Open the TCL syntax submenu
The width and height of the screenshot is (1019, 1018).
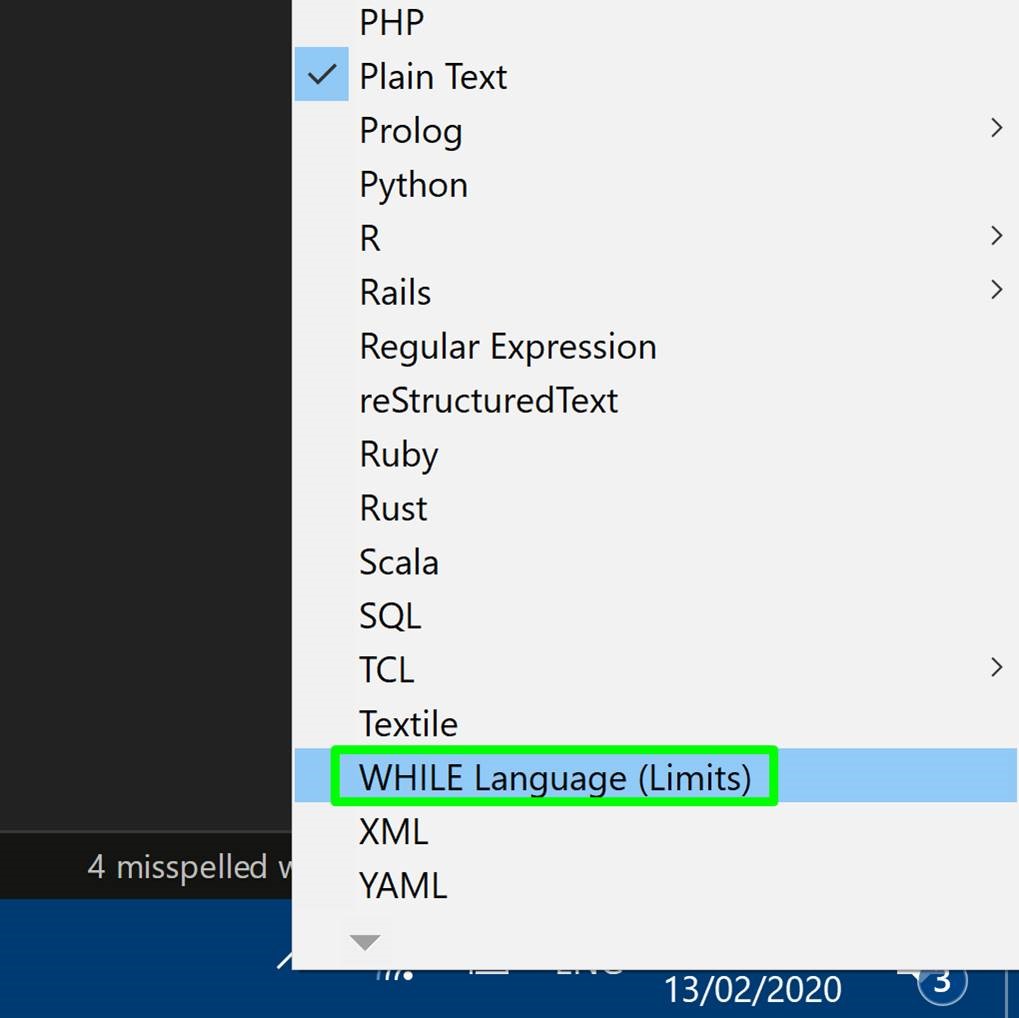(x=655, y=668)
